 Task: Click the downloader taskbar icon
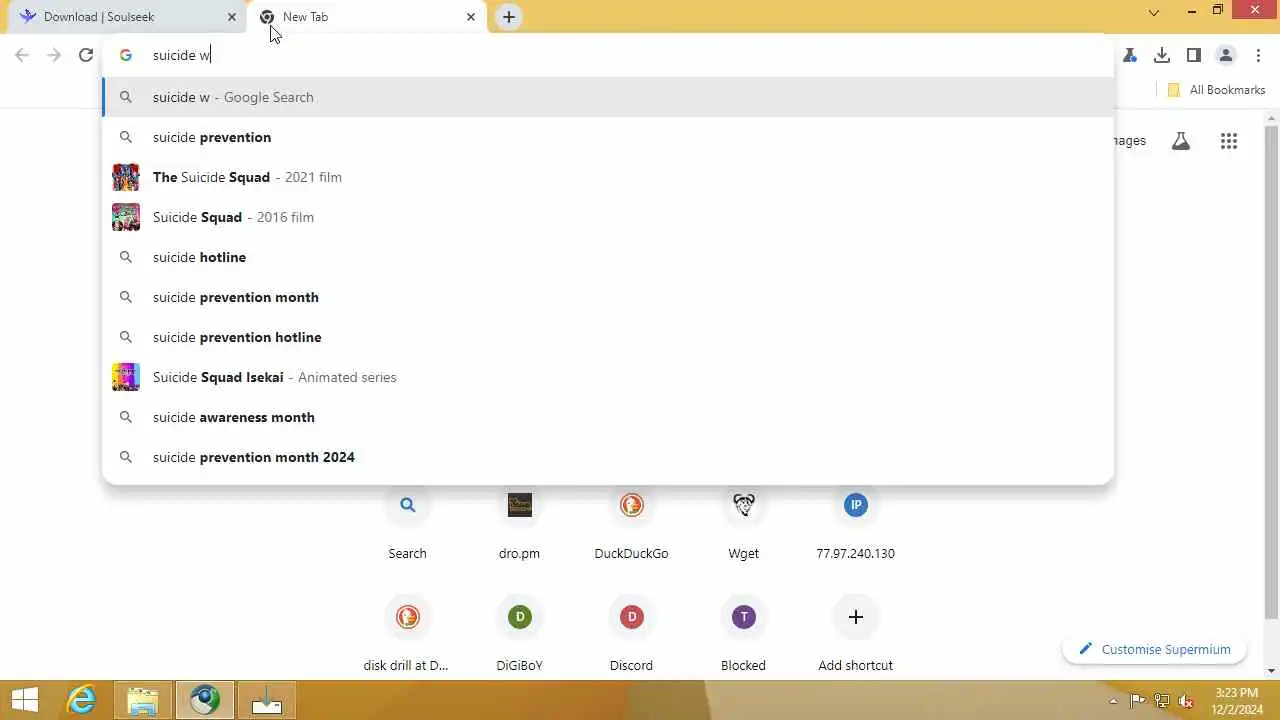click(x=267, y=700)
